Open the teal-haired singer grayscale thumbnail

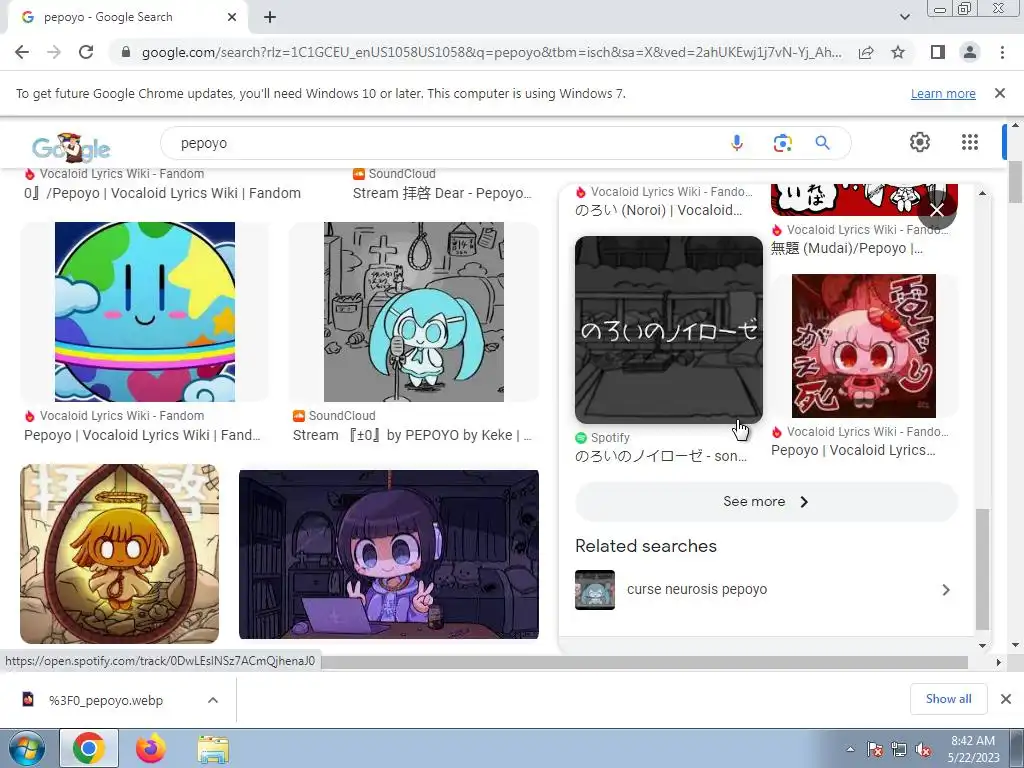click(414, 312)
